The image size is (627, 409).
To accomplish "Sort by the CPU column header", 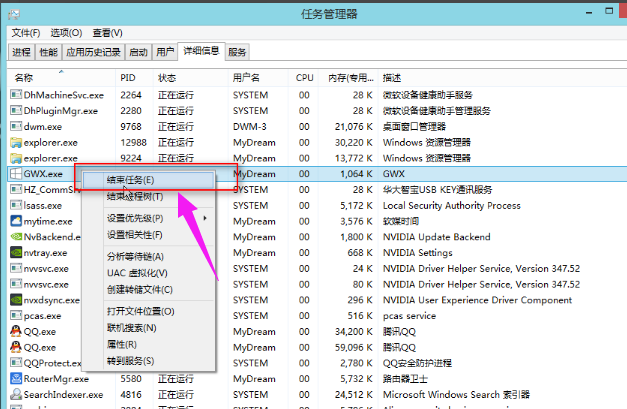I will pos(304,77).
